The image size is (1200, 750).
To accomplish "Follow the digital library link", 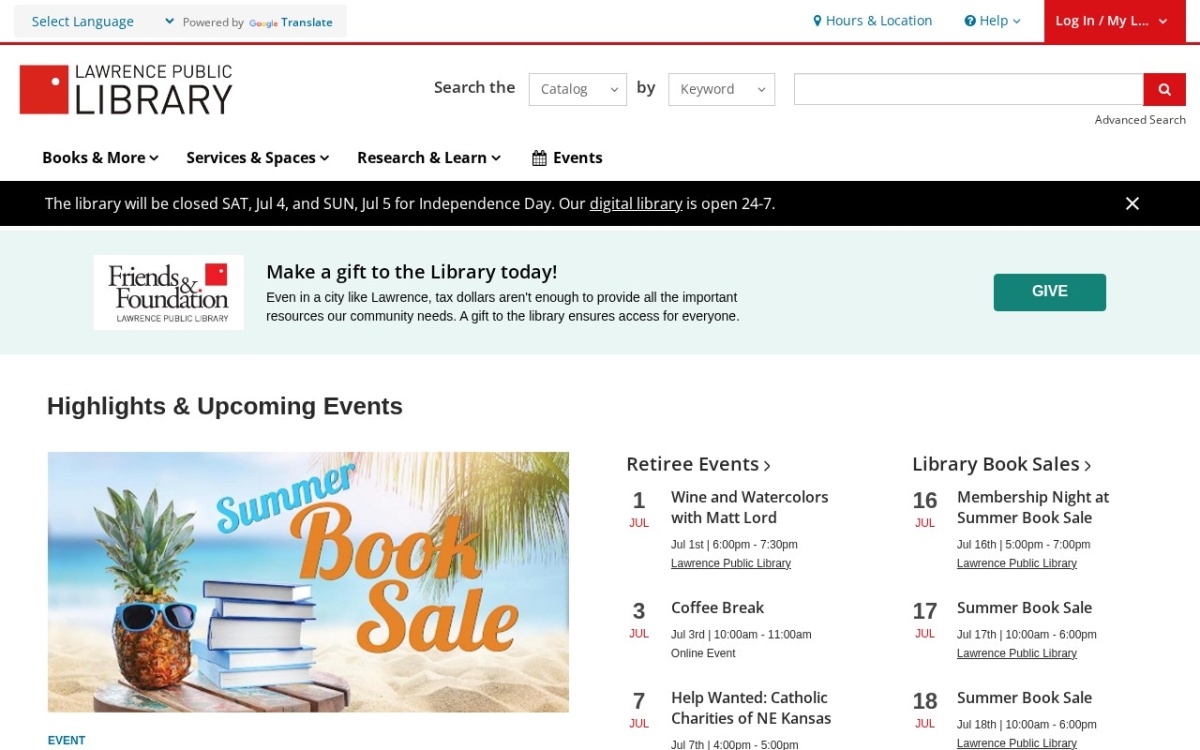I will pos(636,204).
